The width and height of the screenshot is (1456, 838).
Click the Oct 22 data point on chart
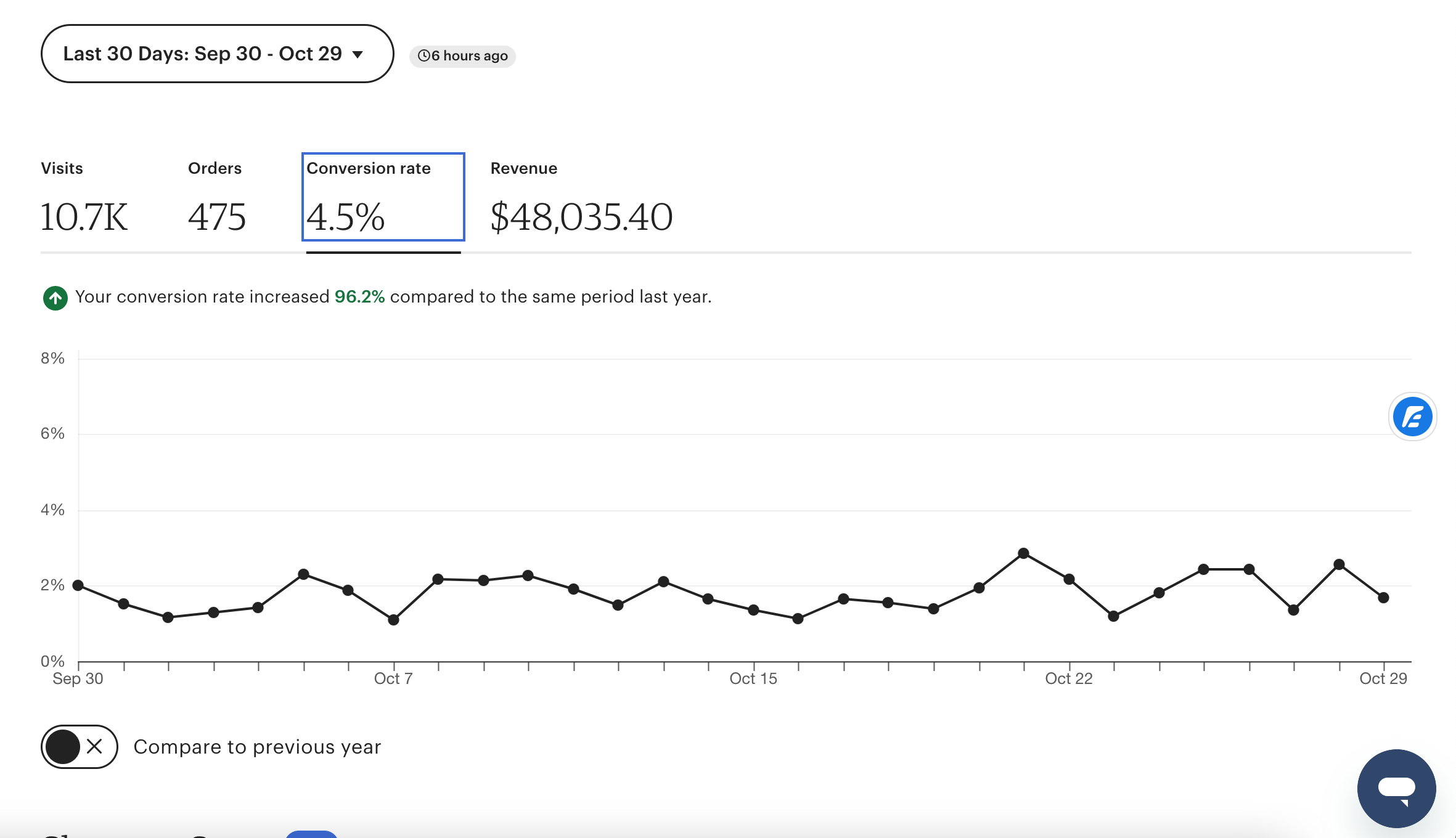pyautogui.click(x=1069, y=579)
